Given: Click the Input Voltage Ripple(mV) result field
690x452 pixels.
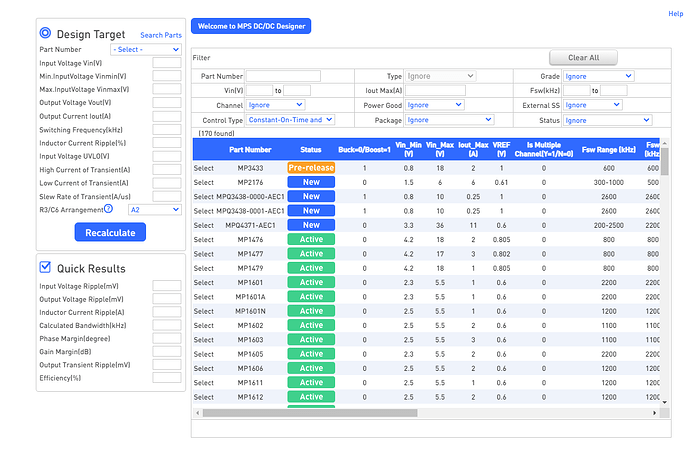Looking at the screenshot, I should pos(167,286).
